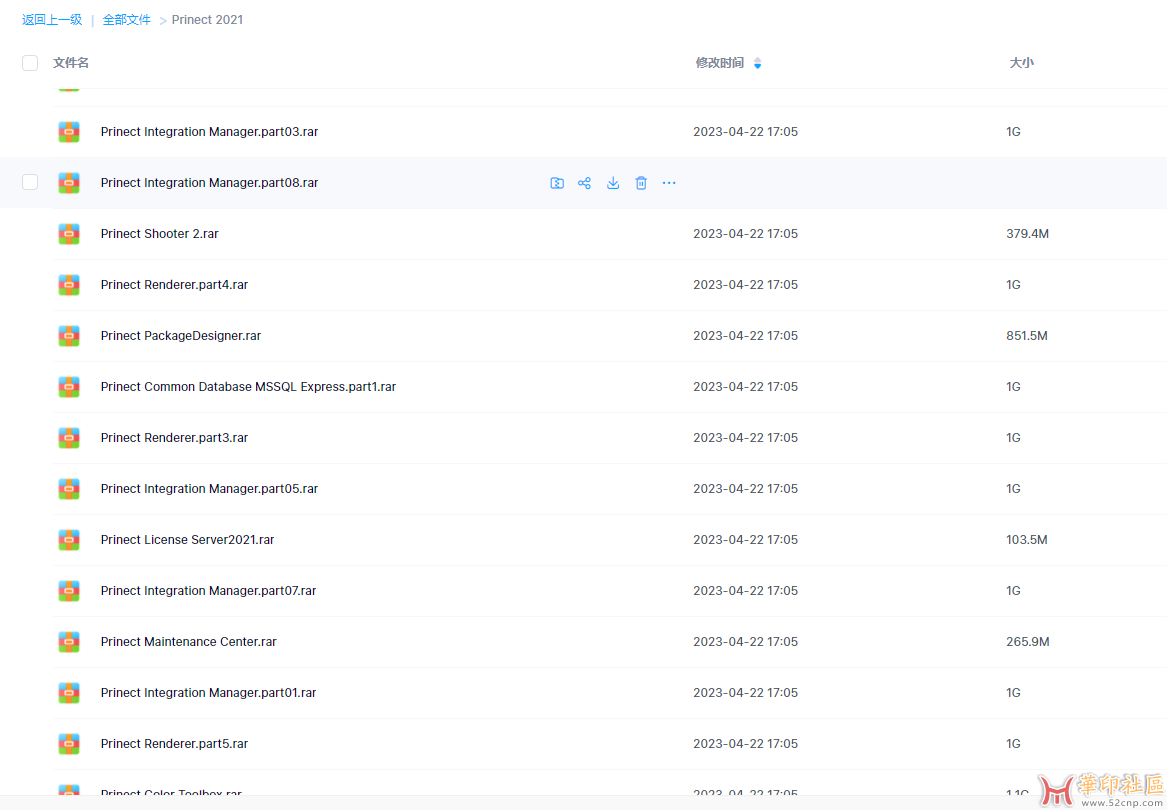
Task: Click the modified date of Renderer.part5.rar
Action: pos(745,744)
